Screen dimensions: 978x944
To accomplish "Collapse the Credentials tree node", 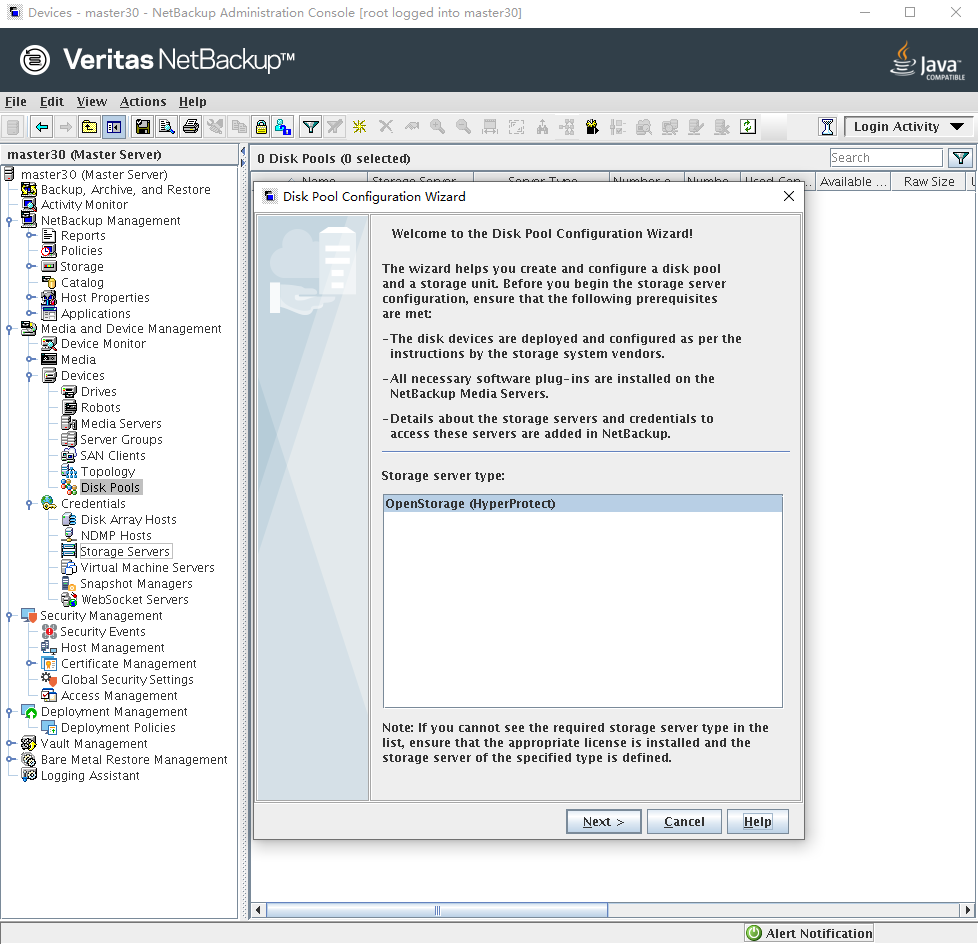I will pyautogui.click(x=31, y=503).
